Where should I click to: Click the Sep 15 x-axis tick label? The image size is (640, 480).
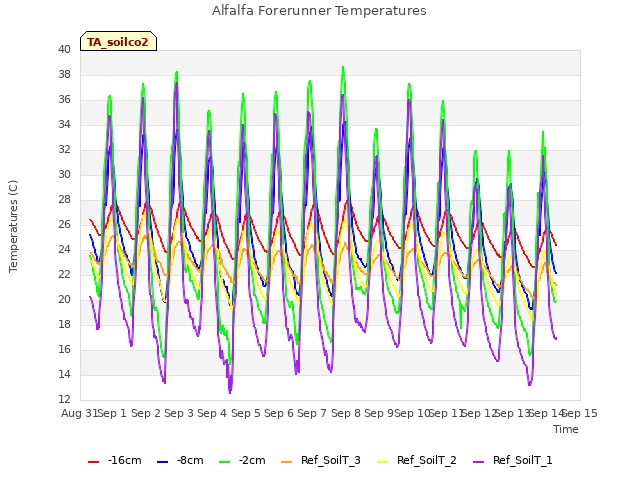[580, 413]
